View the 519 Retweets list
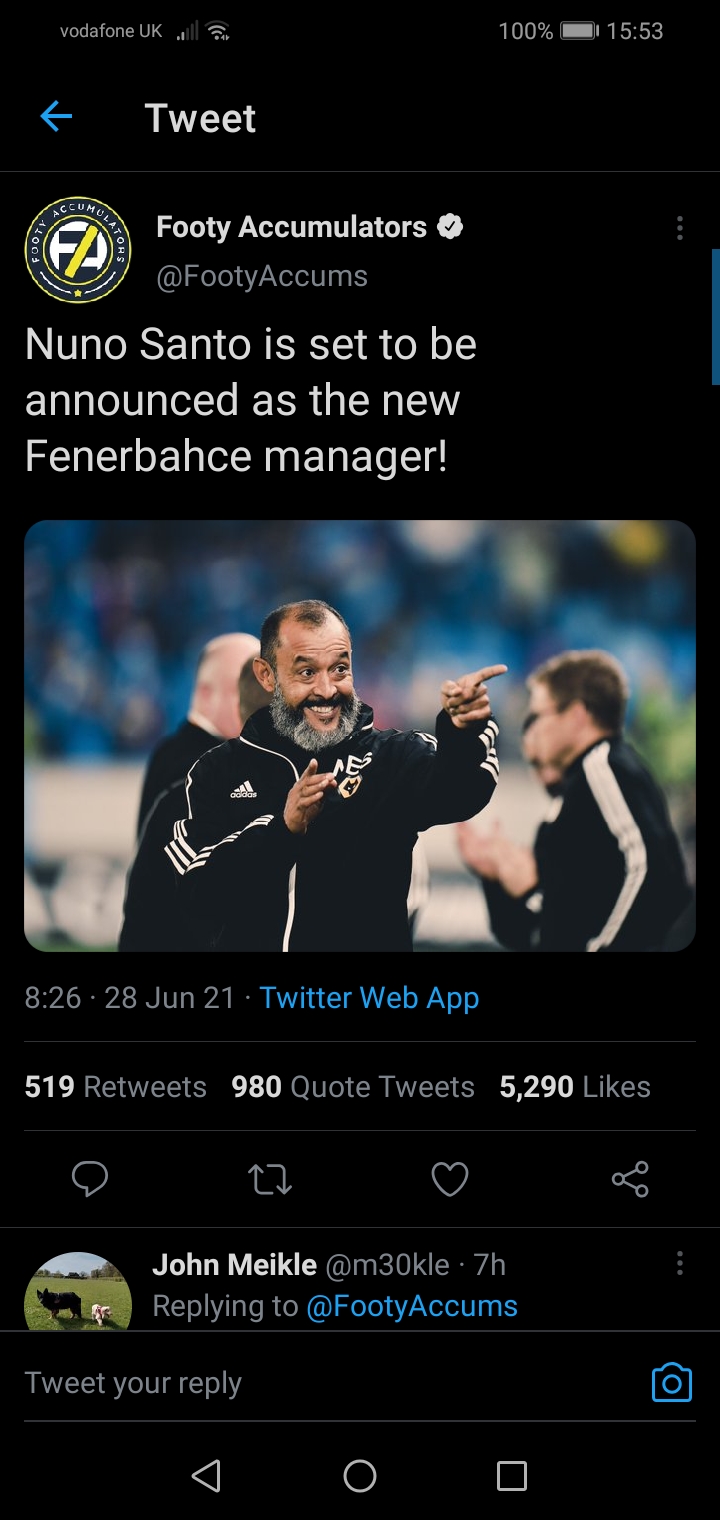 click(x=115, y=1087)
